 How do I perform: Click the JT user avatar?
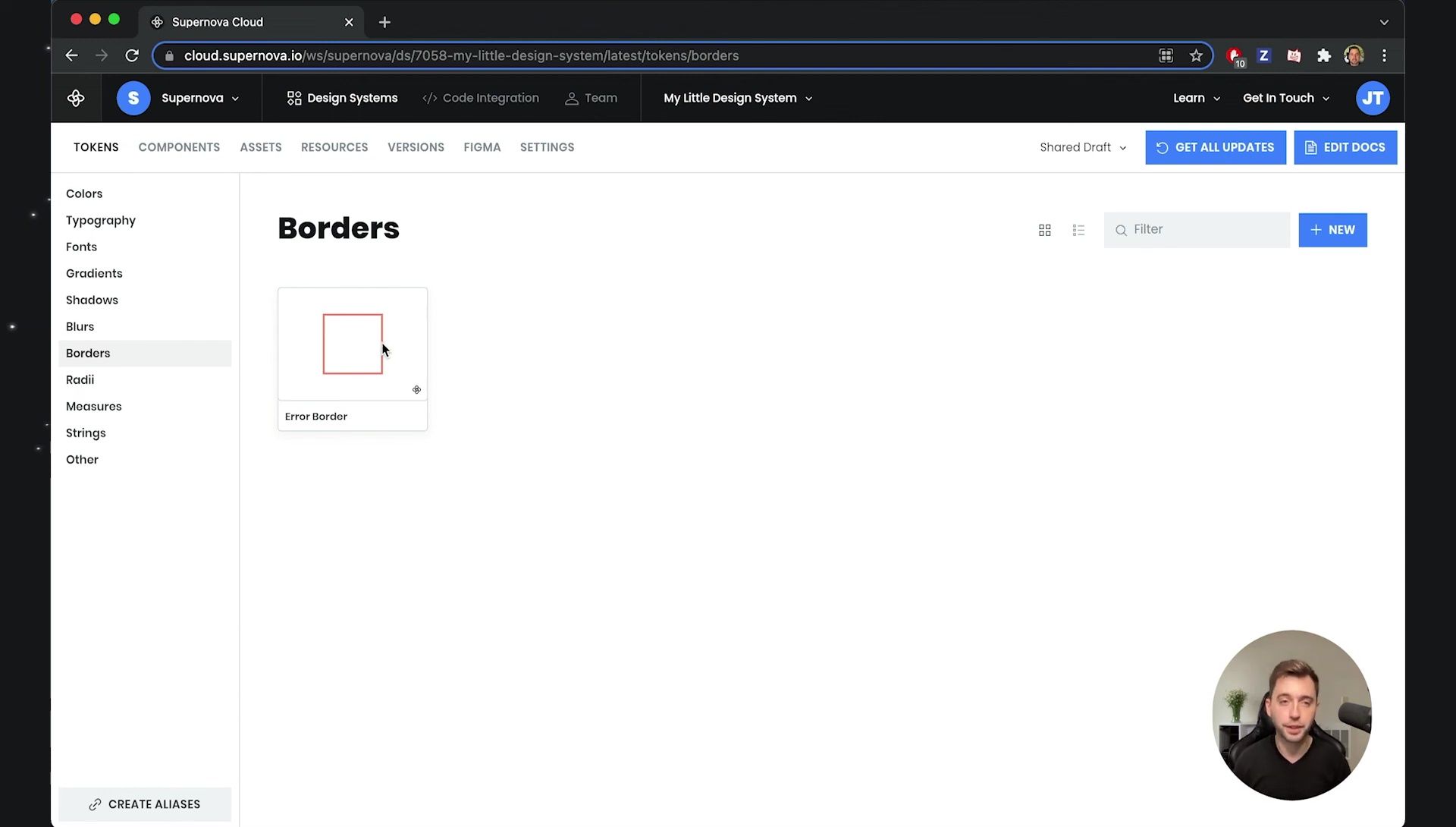[x=1373, y=98]
